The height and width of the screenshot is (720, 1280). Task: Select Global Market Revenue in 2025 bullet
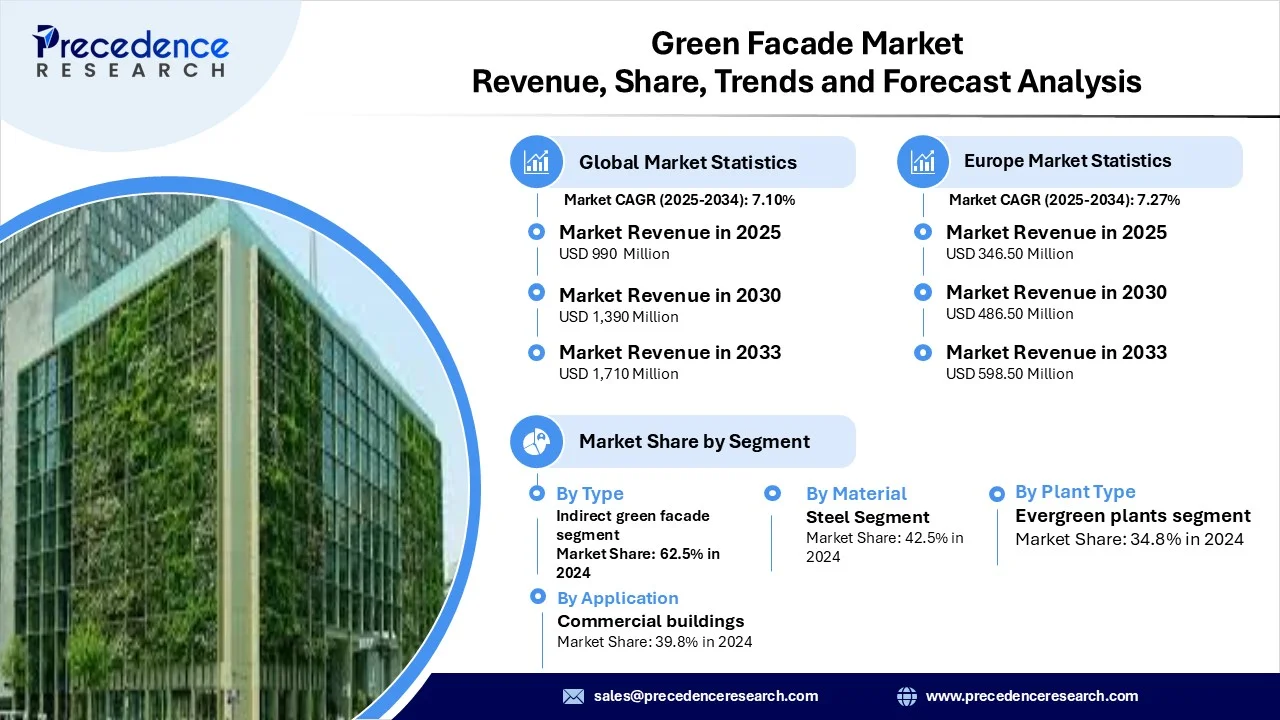point(537,232)
